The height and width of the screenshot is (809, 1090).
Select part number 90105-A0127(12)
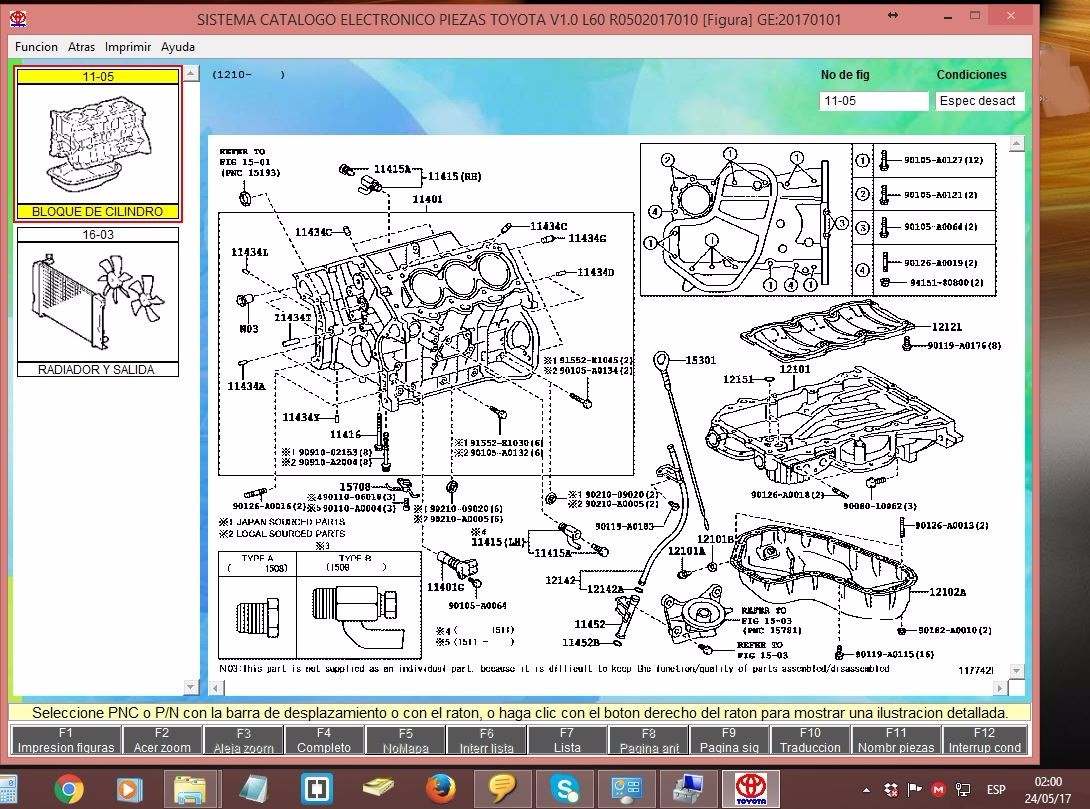pos(943,160)
